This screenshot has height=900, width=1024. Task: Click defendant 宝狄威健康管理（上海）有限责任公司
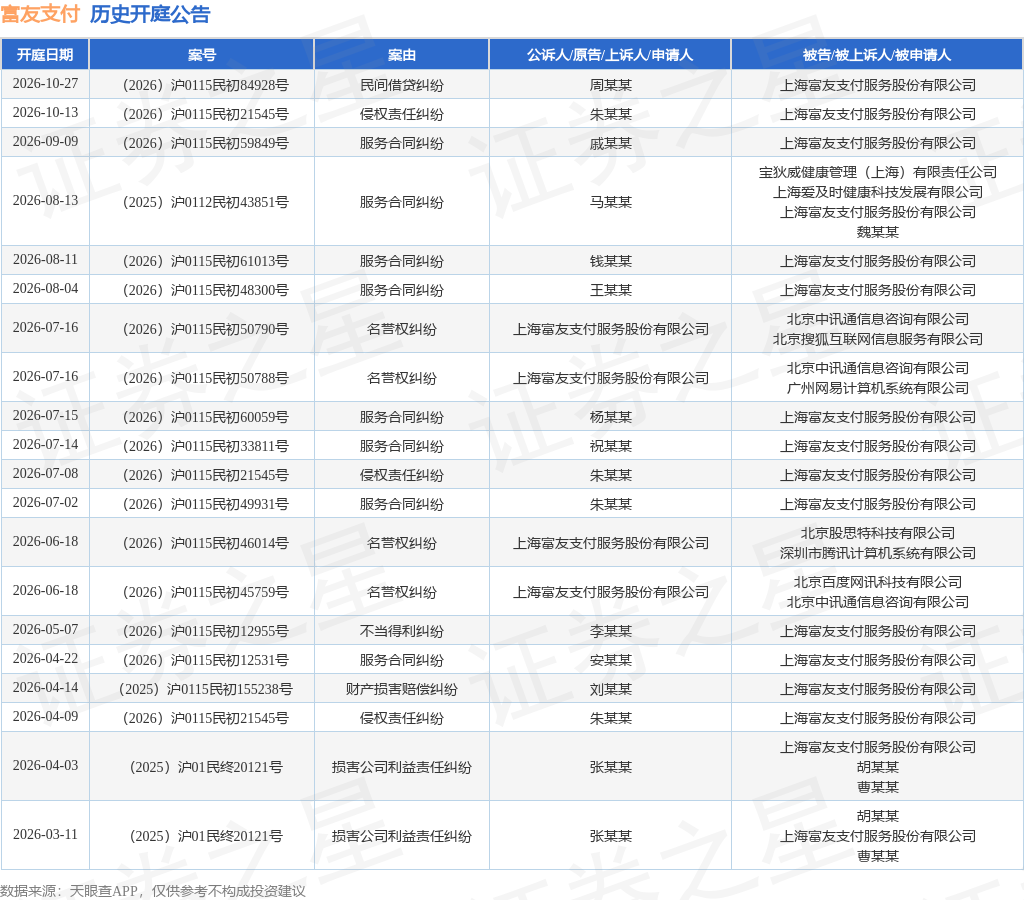[x=878, y=172]
